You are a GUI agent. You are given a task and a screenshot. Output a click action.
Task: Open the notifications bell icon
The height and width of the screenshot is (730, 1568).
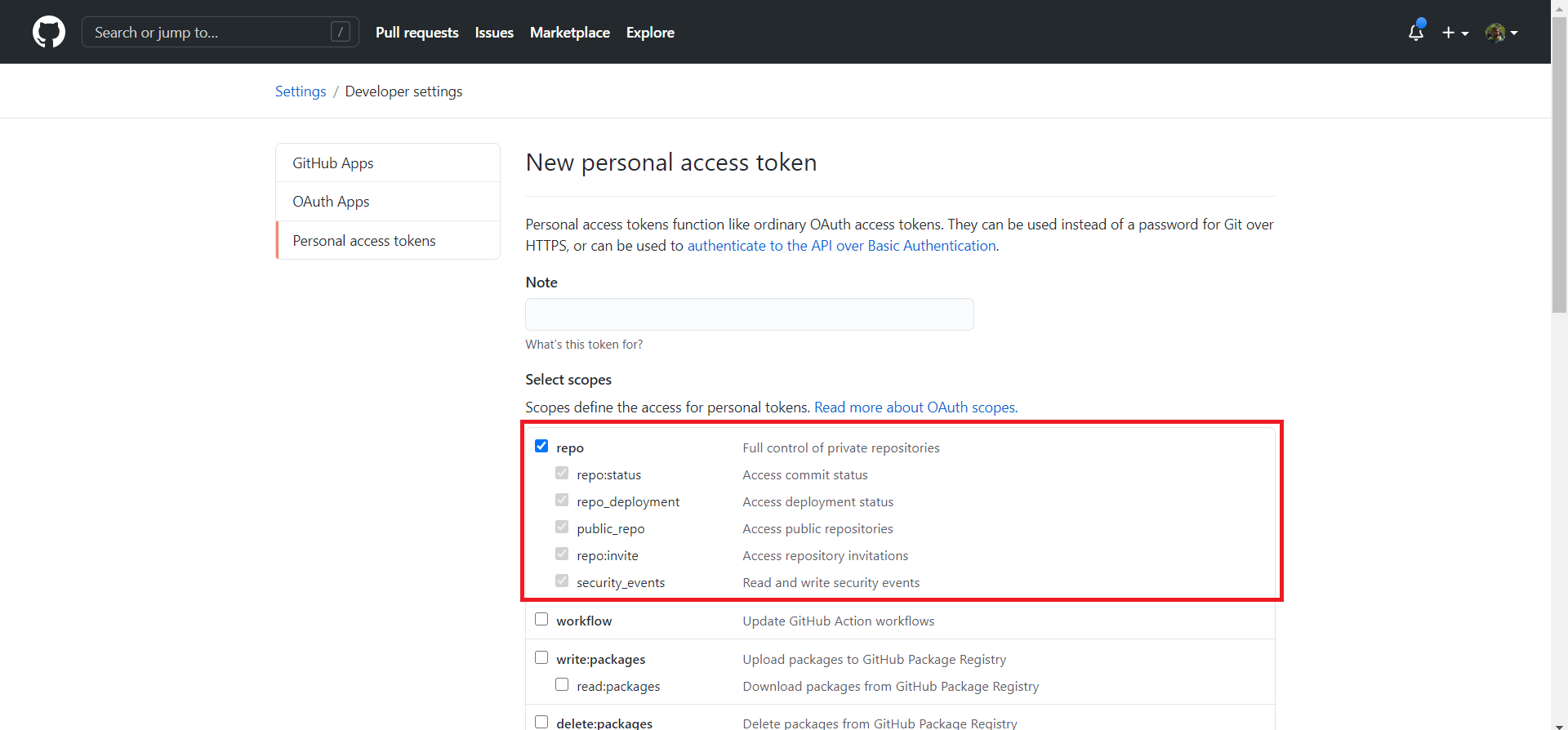click(x=1416, y=32)
